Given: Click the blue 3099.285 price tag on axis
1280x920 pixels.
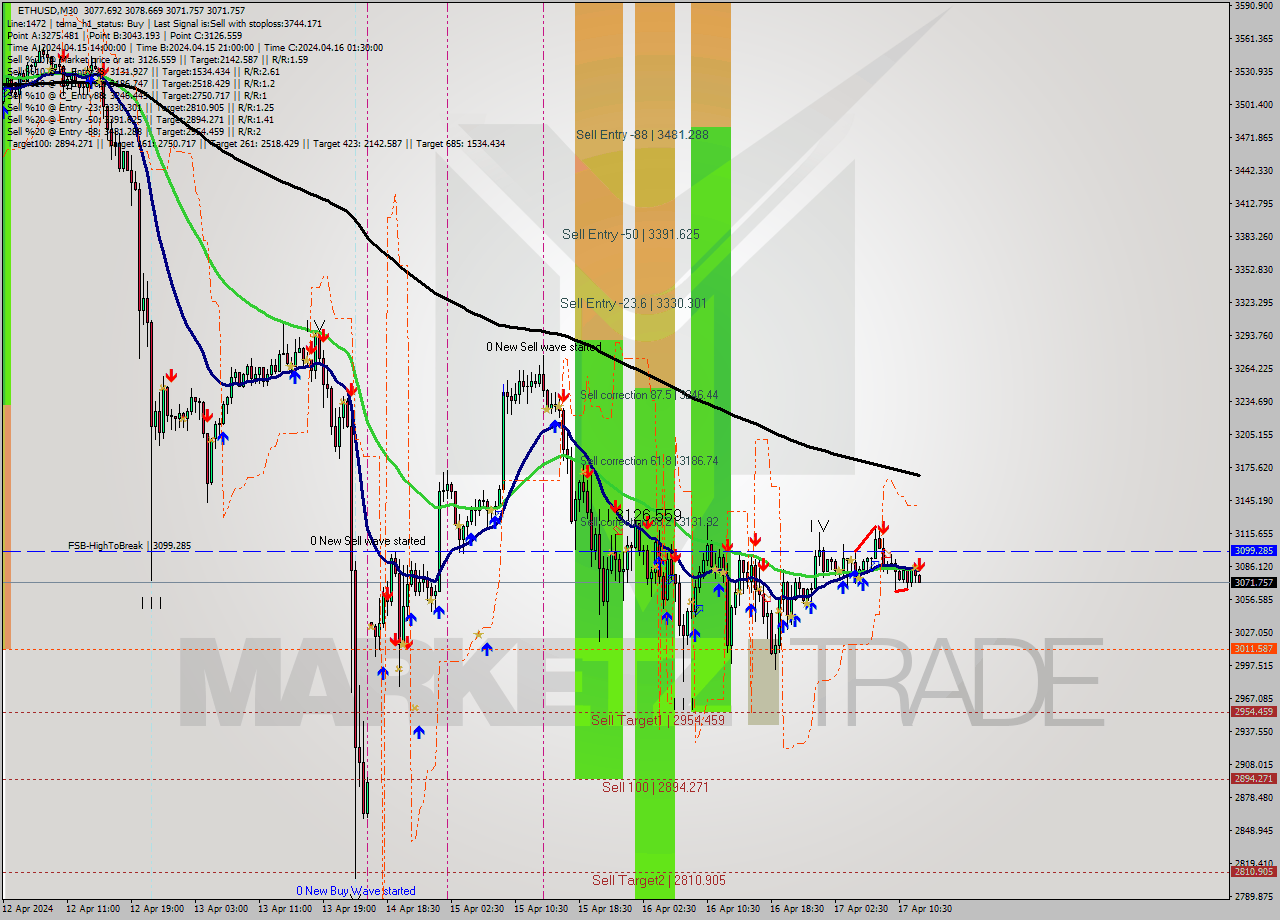Looking at the screenshot, I should tap(1254, 551).
